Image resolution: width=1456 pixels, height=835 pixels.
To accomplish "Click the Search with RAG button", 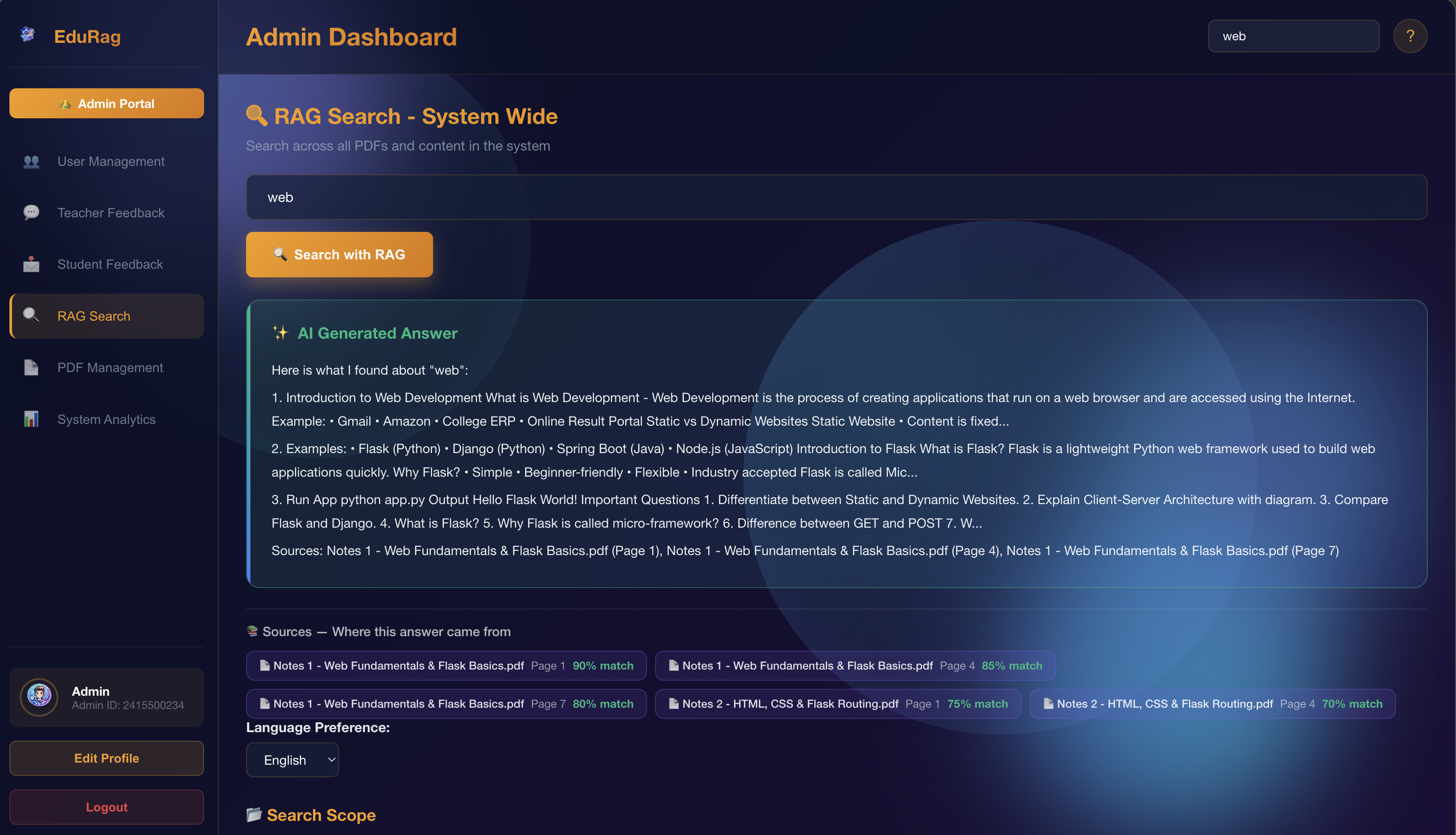I will click(339, 255).
